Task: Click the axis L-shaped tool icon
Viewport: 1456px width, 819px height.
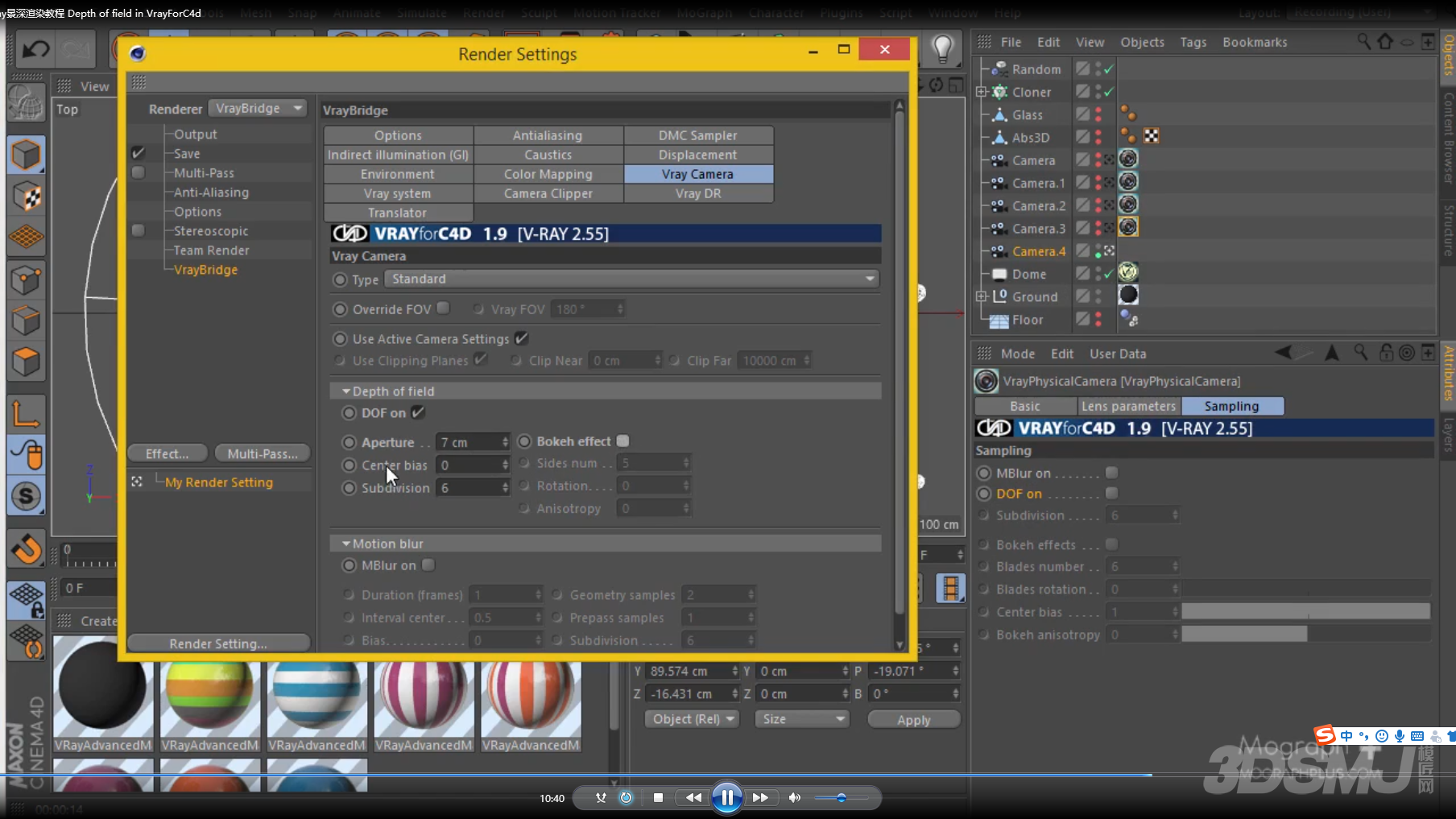Action: pyautogui.click(x=26, y=414)
